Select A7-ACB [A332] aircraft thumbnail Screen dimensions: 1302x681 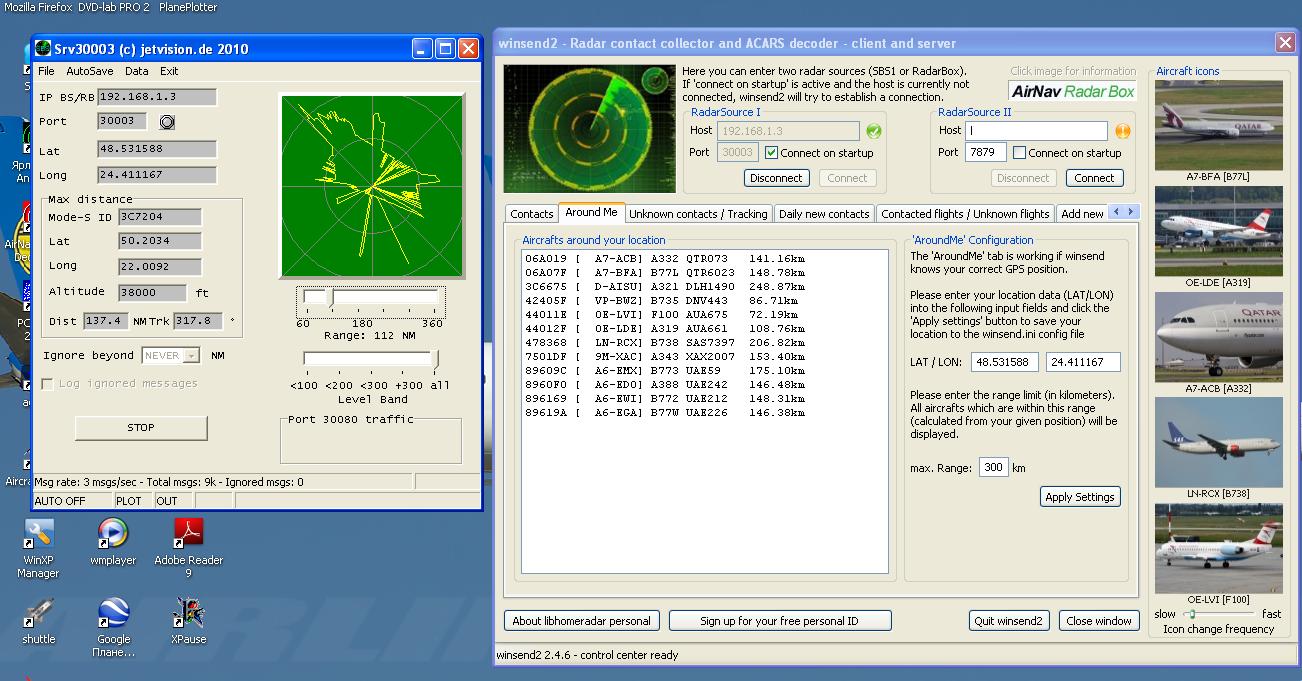pos(1218,337)
